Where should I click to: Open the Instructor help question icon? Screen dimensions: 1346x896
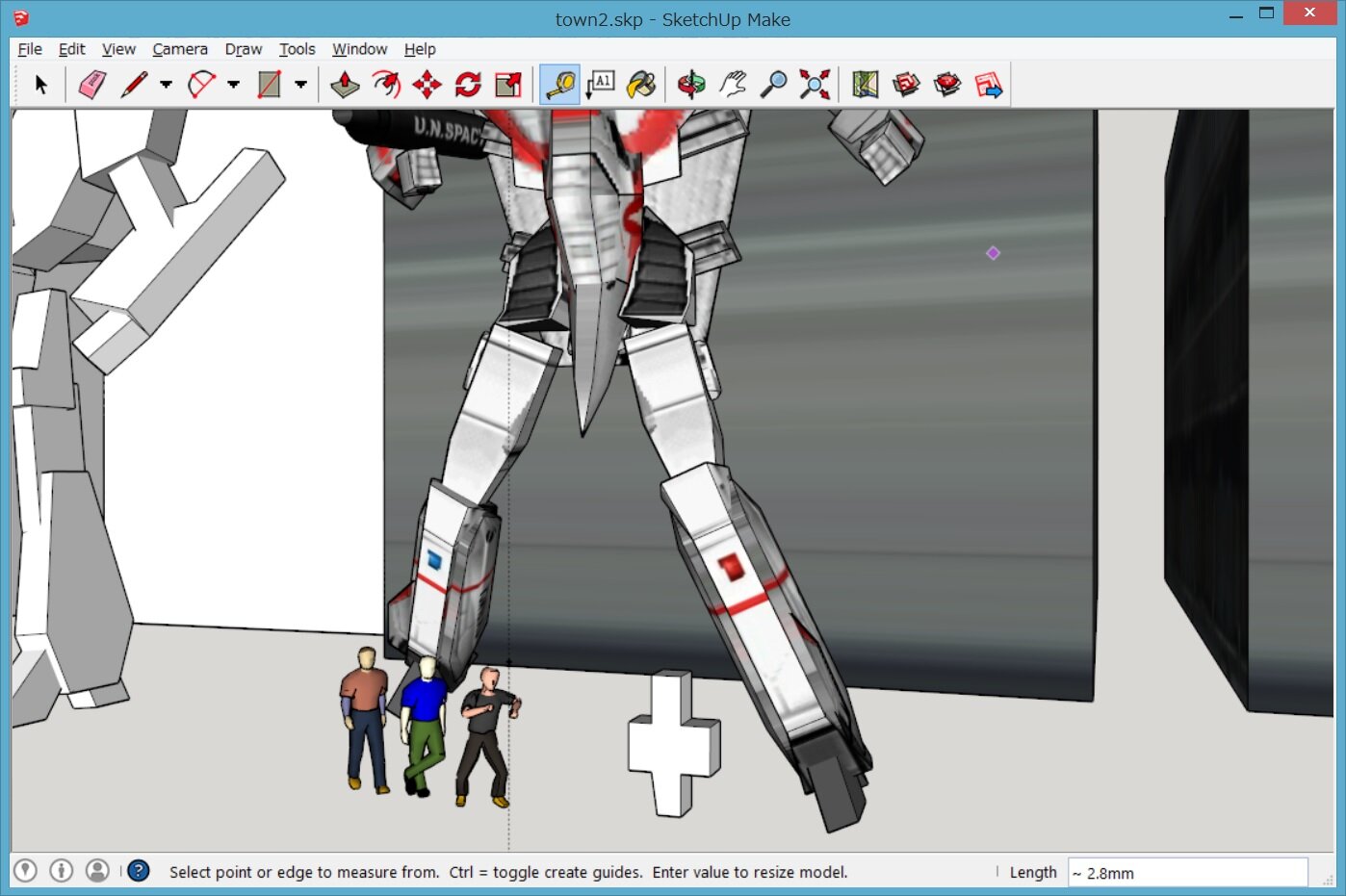[139, 871]
